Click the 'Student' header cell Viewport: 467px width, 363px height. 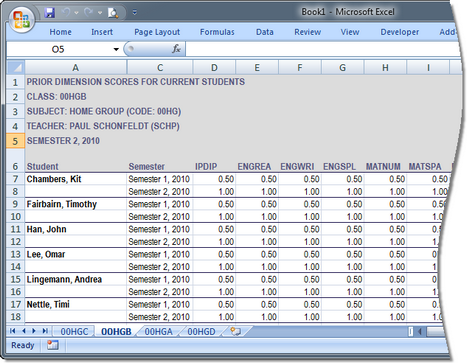(x=76, y=166)
